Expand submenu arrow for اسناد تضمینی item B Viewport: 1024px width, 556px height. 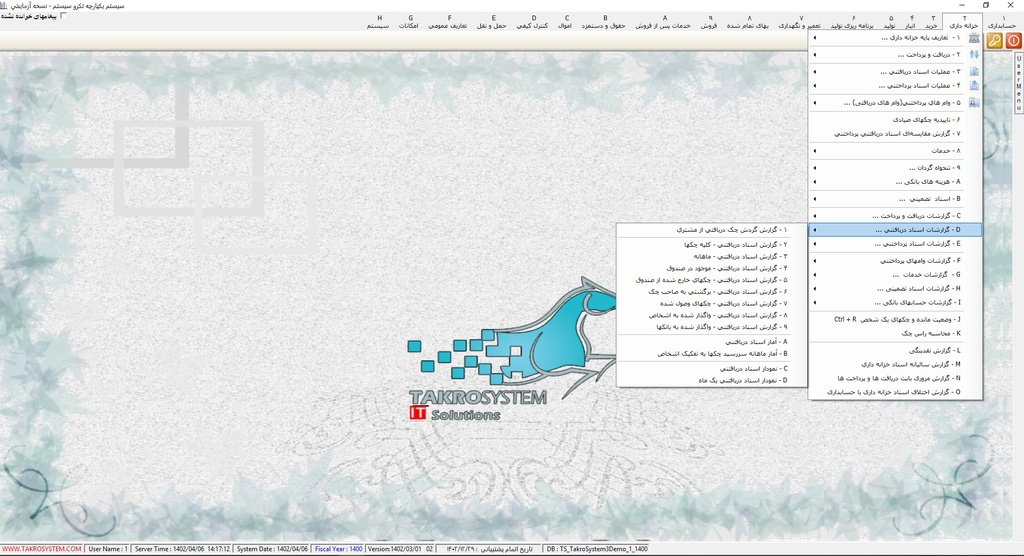[x=815, y=199]
